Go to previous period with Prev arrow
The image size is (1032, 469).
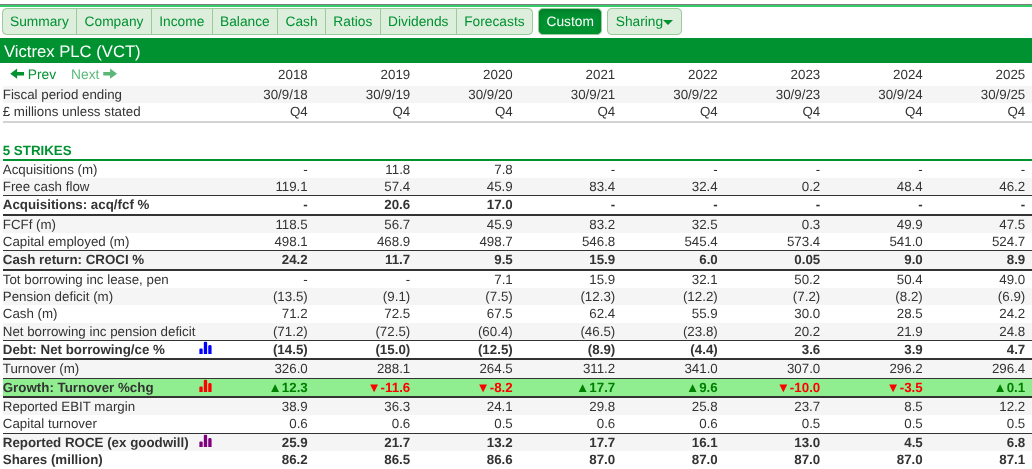click(x=33, y=74)
